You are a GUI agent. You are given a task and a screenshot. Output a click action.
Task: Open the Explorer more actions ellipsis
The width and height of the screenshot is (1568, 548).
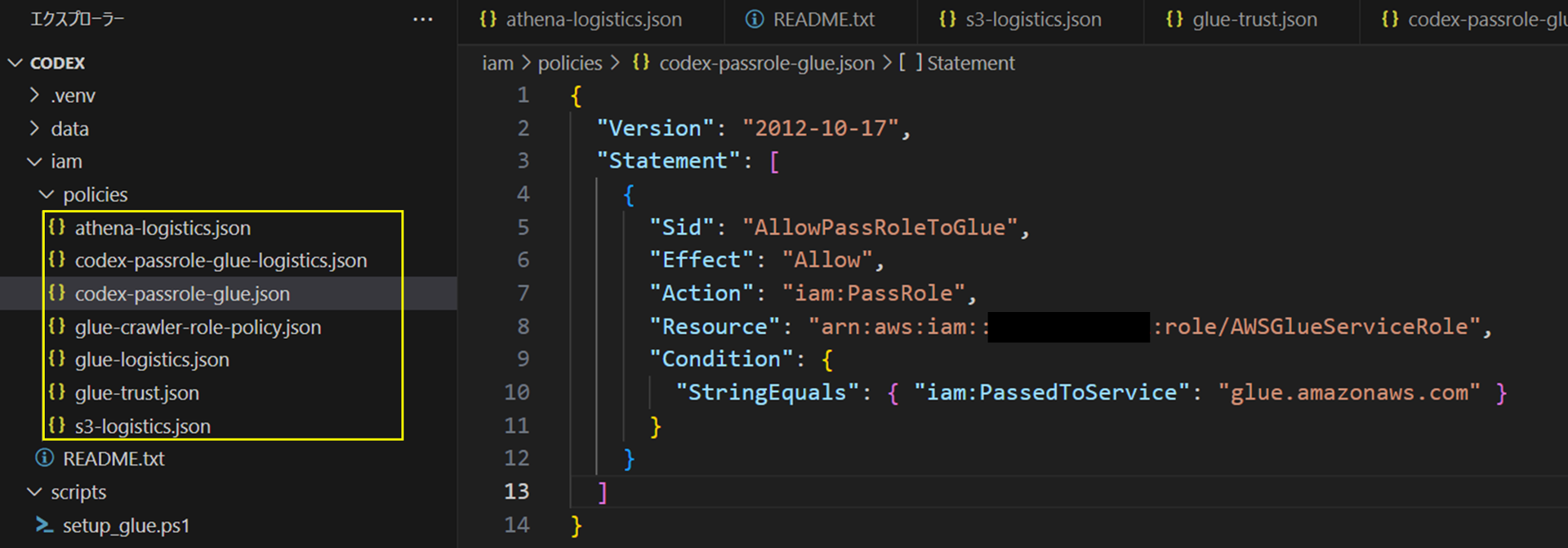point(422,19)
